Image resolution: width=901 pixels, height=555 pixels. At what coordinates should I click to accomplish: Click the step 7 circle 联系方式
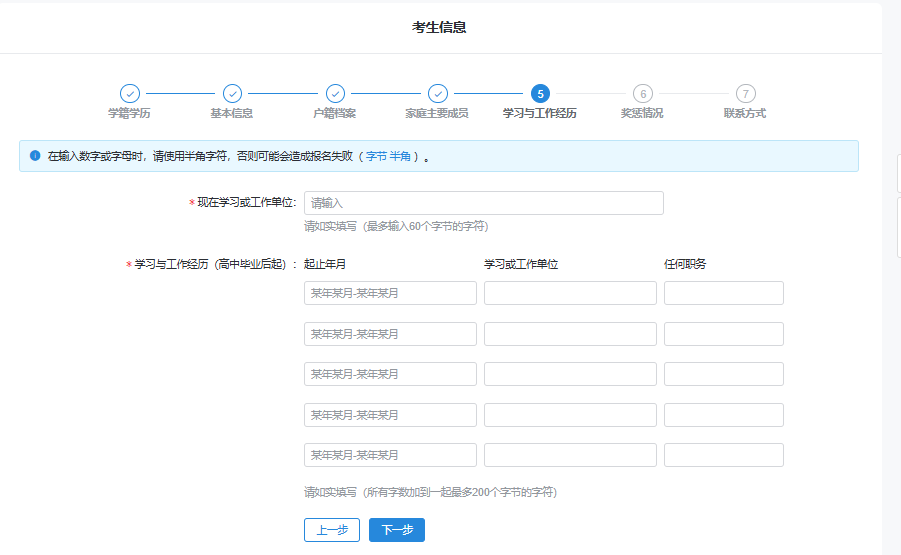click(745, 93)
